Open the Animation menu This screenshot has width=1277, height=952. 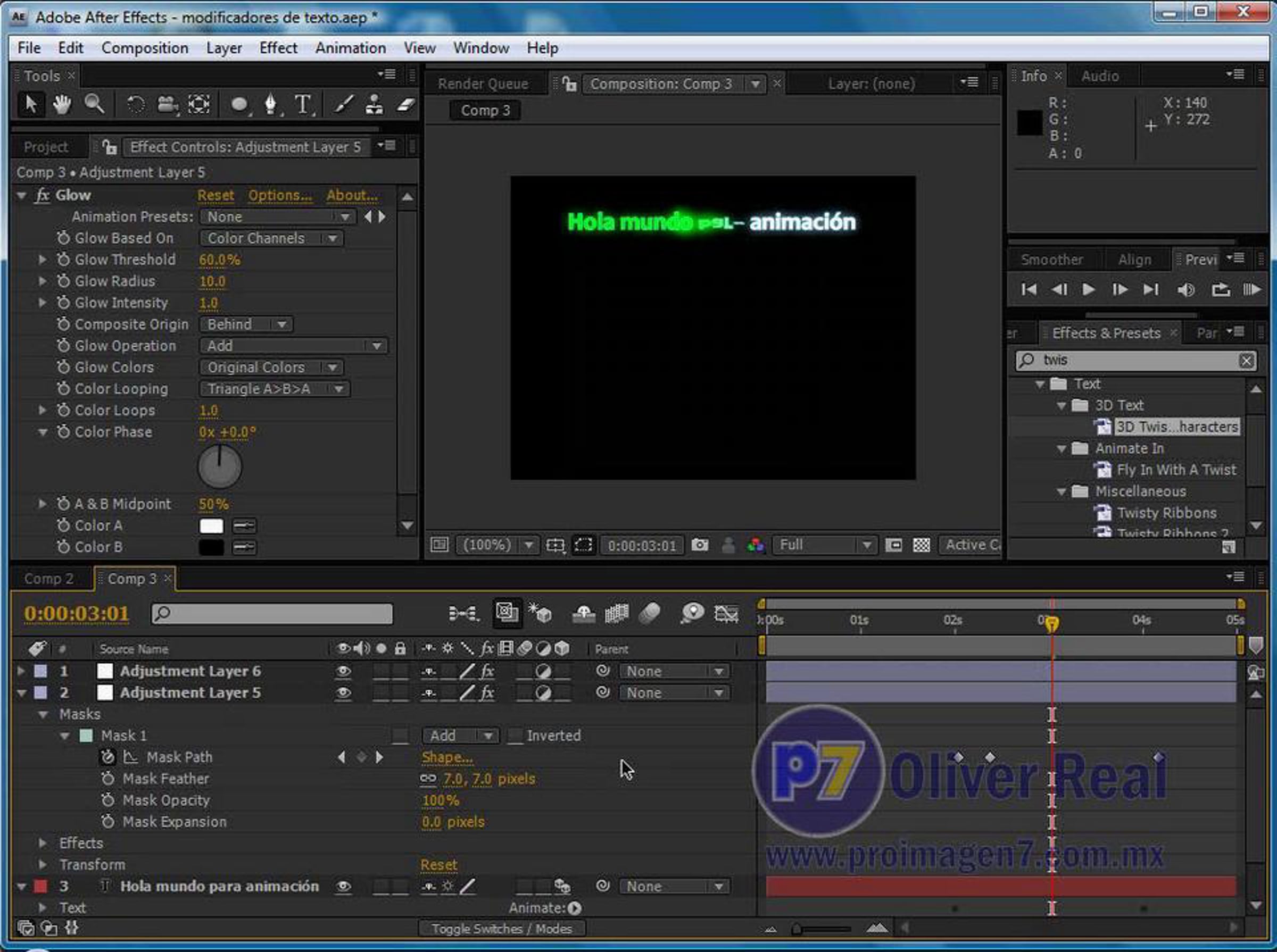pos(350,48)
